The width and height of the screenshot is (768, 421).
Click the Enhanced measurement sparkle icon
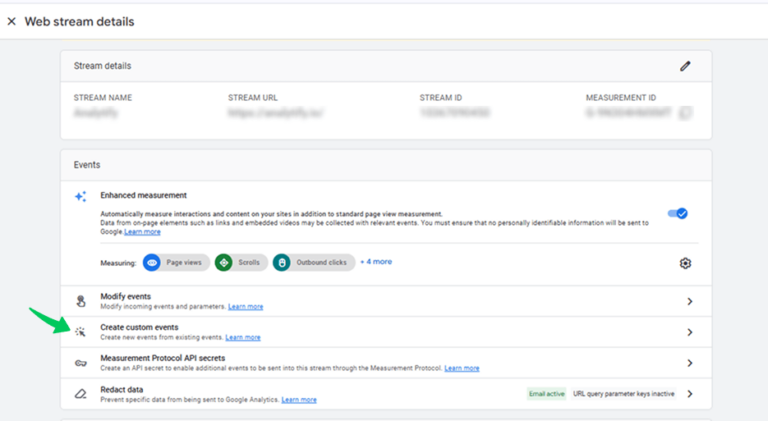click(81, 197)
